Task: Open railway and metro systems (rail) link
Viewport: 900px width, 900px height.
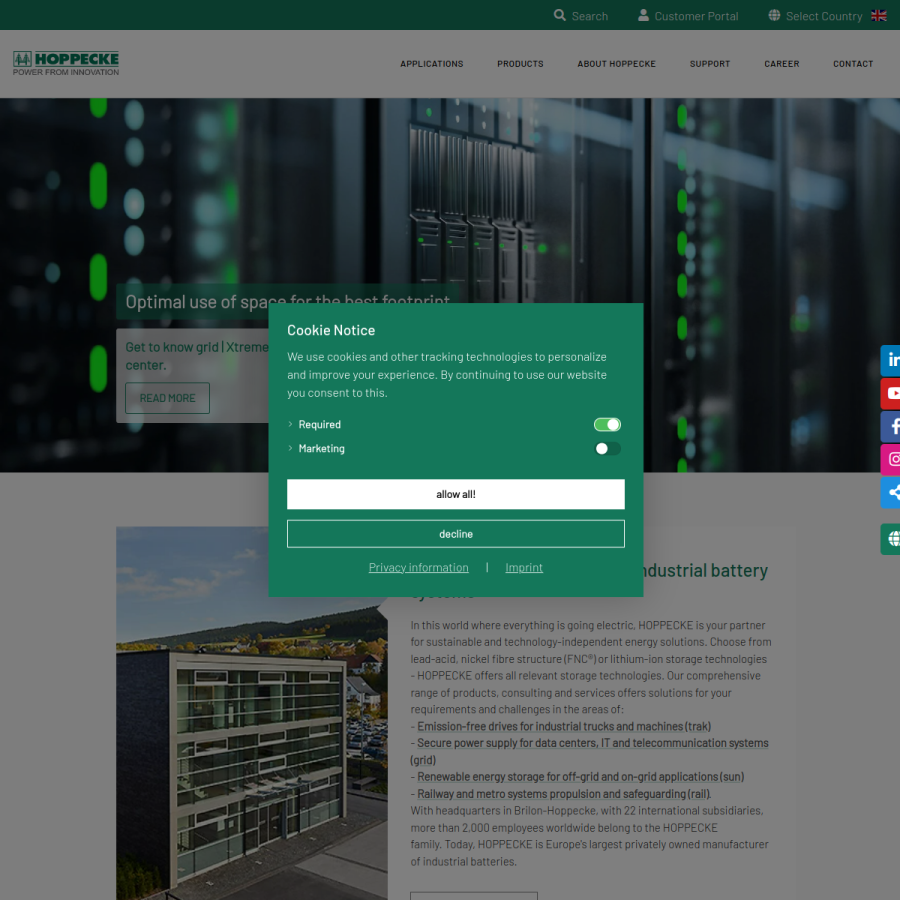Action: click(x=564, y=794)
